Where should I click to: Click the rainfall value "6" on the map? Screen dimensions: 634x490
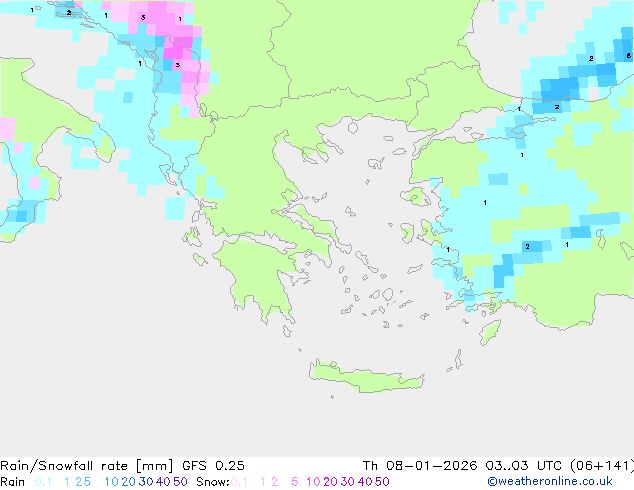(x=628, y=56)
